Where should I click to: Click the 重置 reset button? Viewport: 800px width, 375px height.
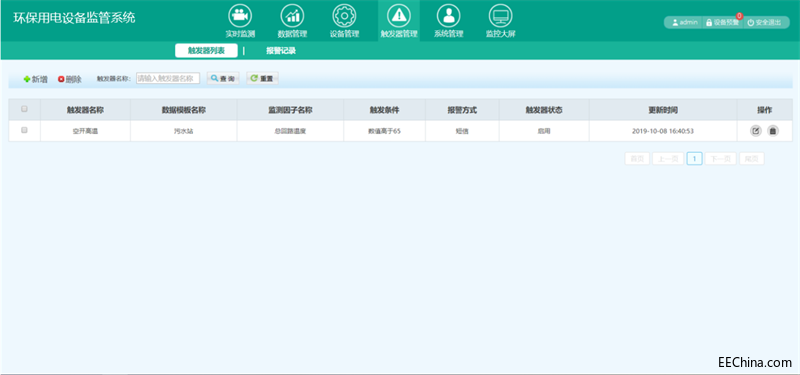tap(262, 79)
